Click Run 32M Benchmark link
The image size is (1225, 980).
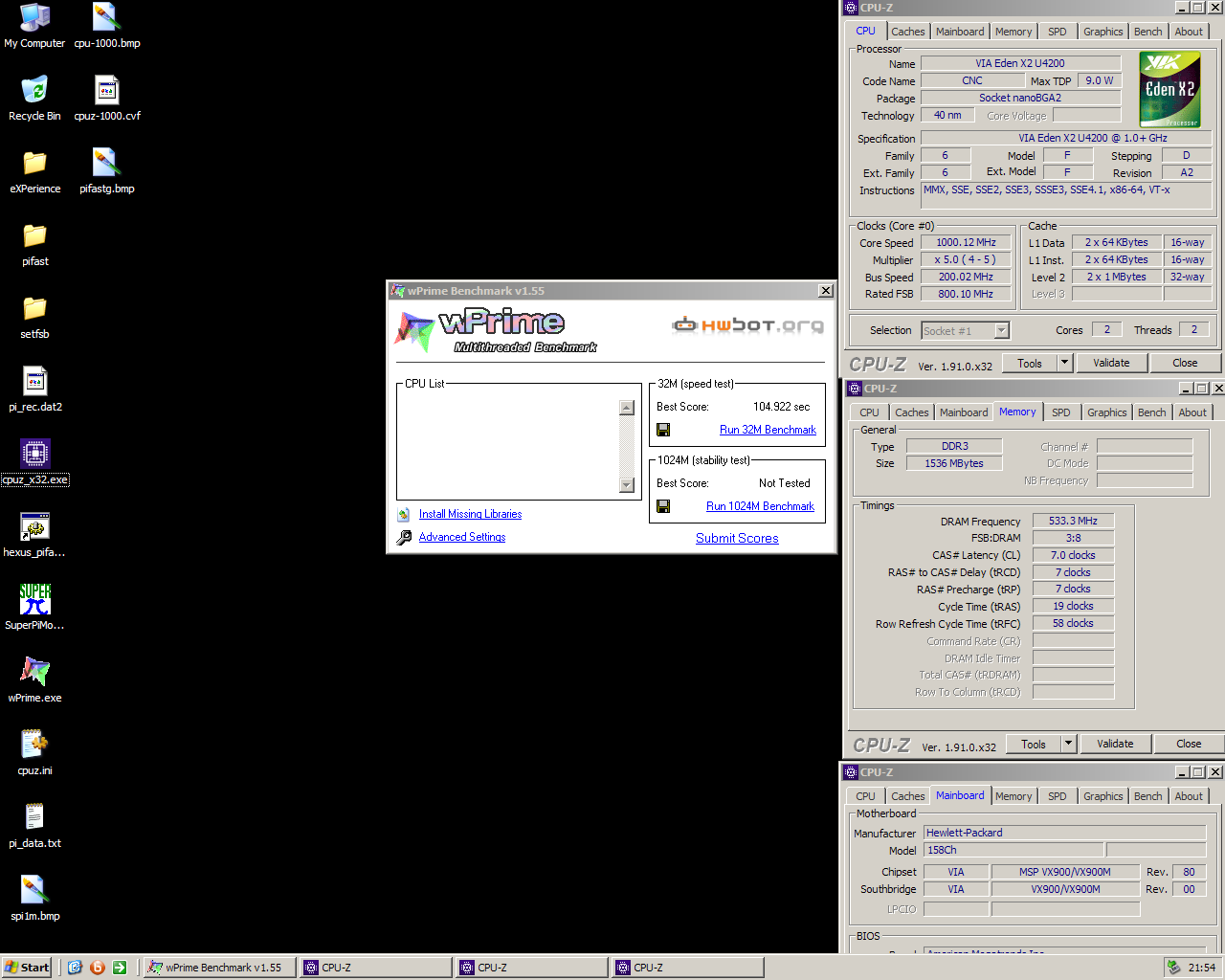pos(768,430)
